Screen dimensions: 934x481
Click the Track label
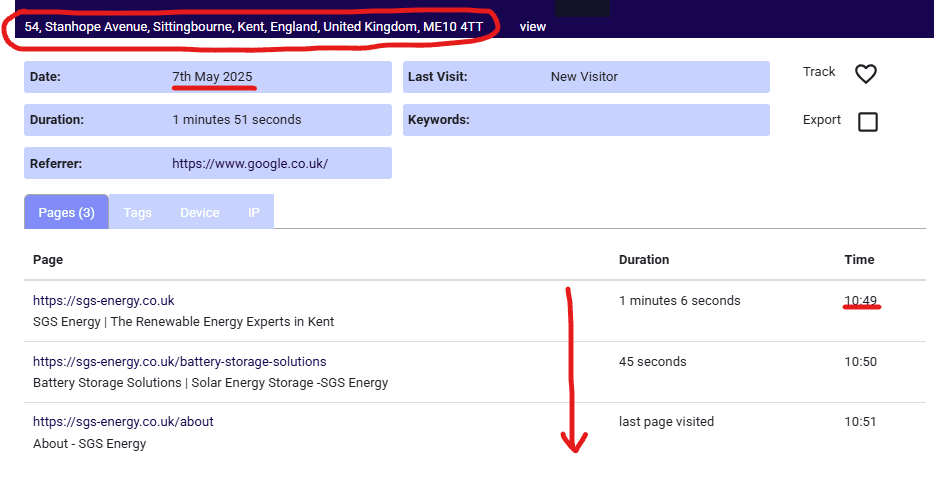click(819, 71)
